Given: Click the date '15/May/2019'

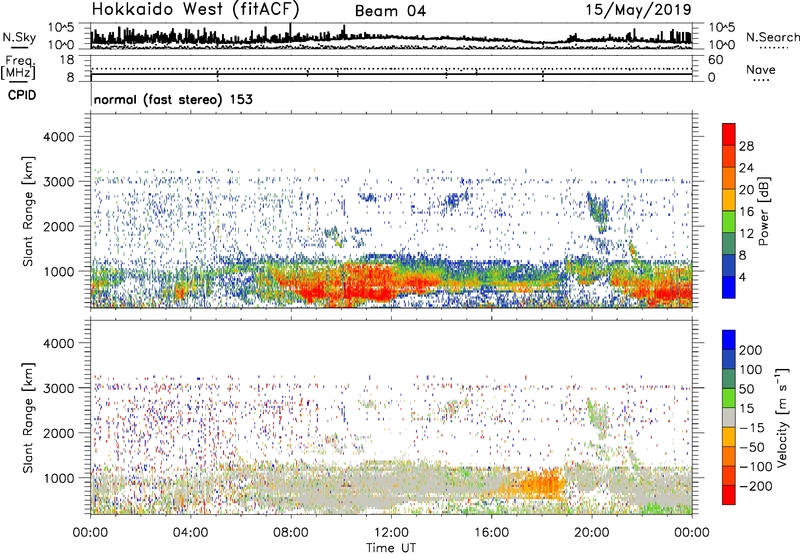Looking at the screenshot, I should coord(639,9).
